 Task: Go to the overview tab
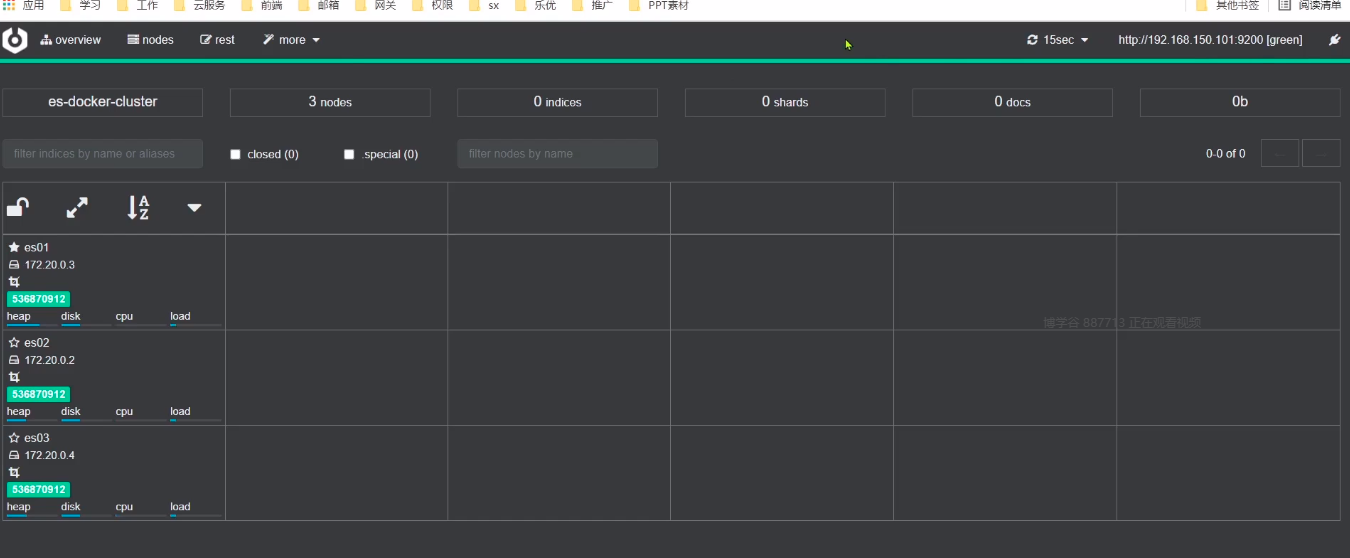[x=71, y=40]
